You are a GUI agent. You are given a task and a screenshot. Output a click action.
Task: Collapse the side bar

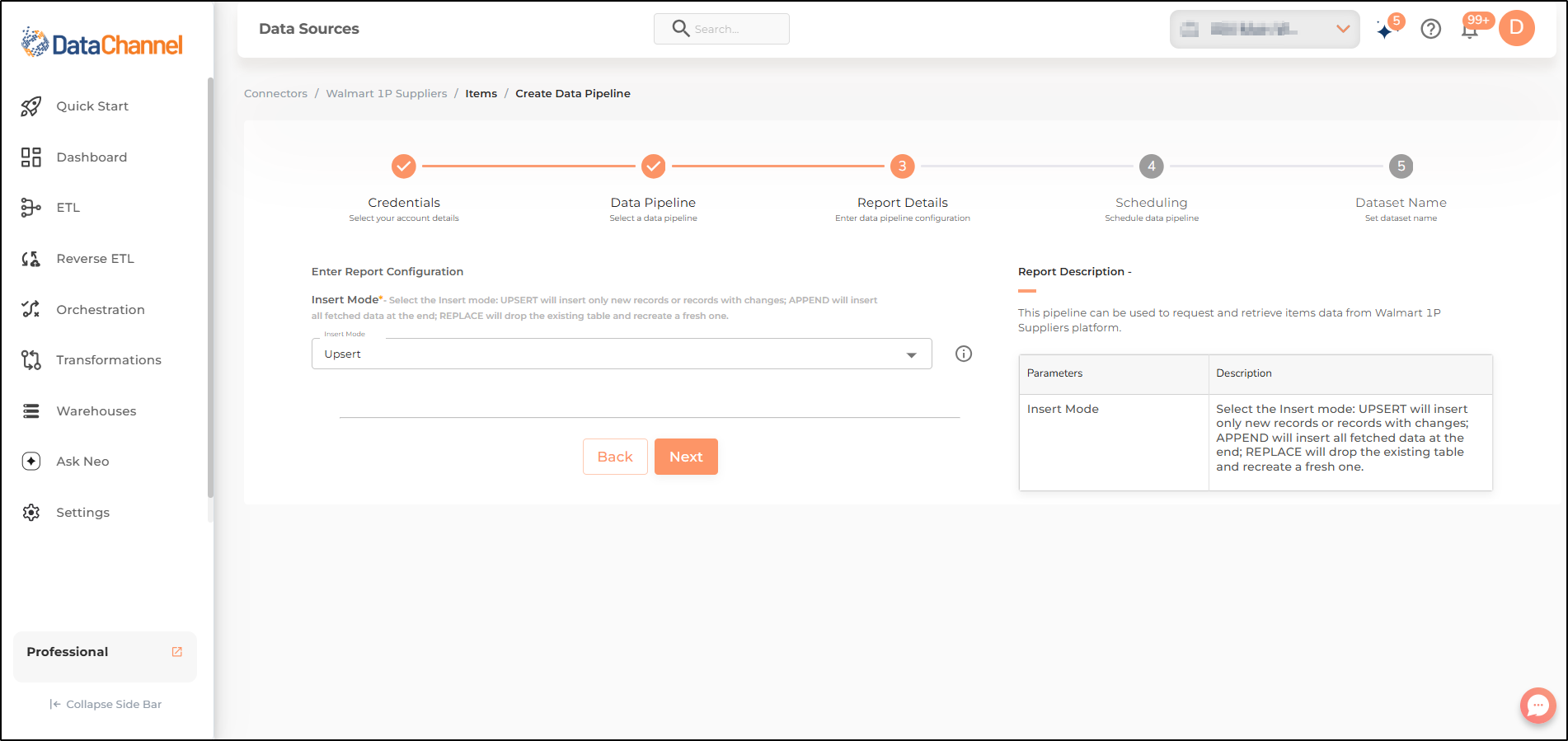(106, 704)
